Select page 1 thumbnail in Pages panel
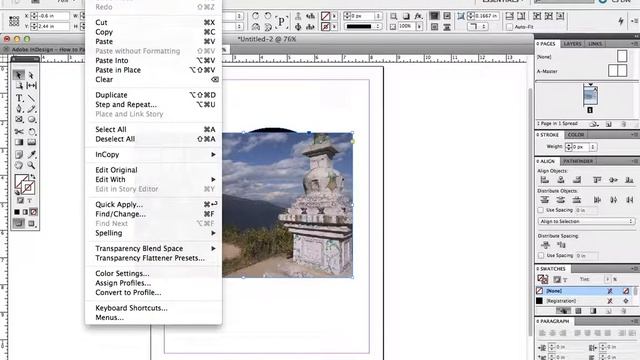 [590, 96]
